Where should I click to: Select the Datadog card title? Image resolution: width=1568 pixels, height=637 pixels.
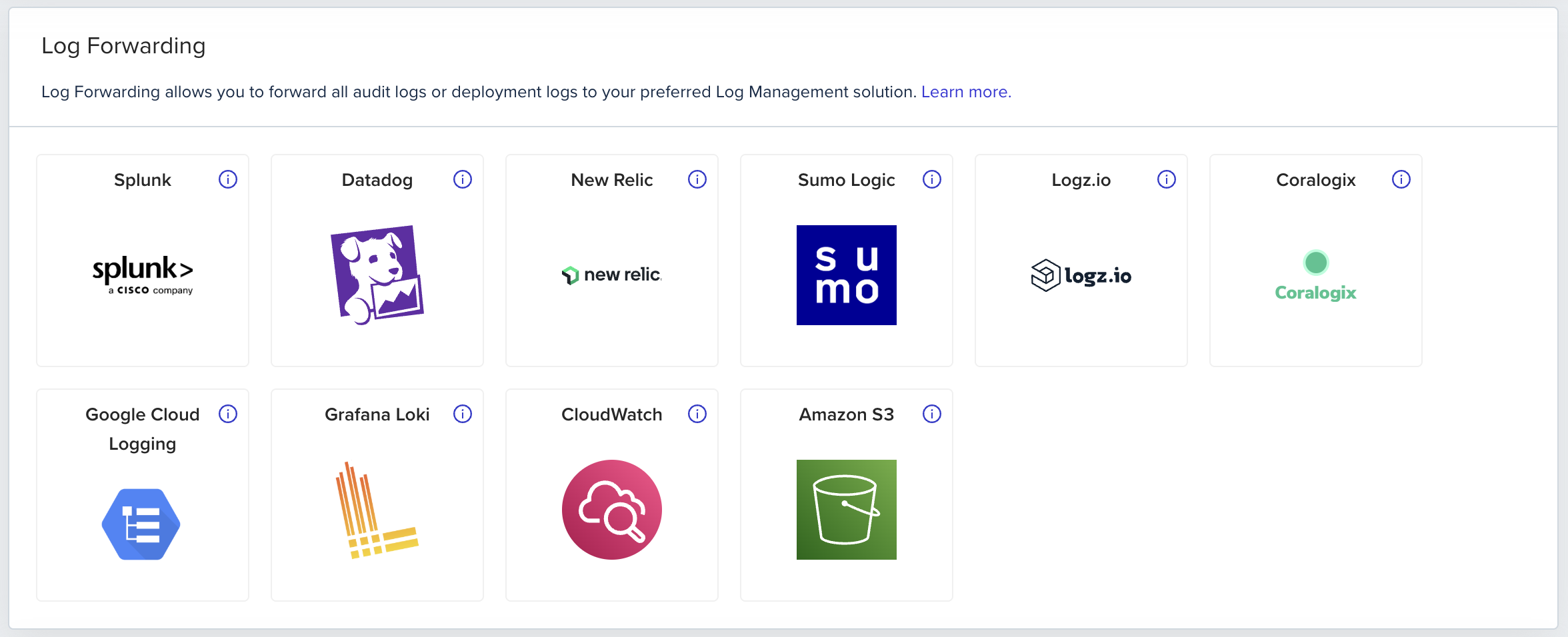pyautogui.click(x=377, y=180)
